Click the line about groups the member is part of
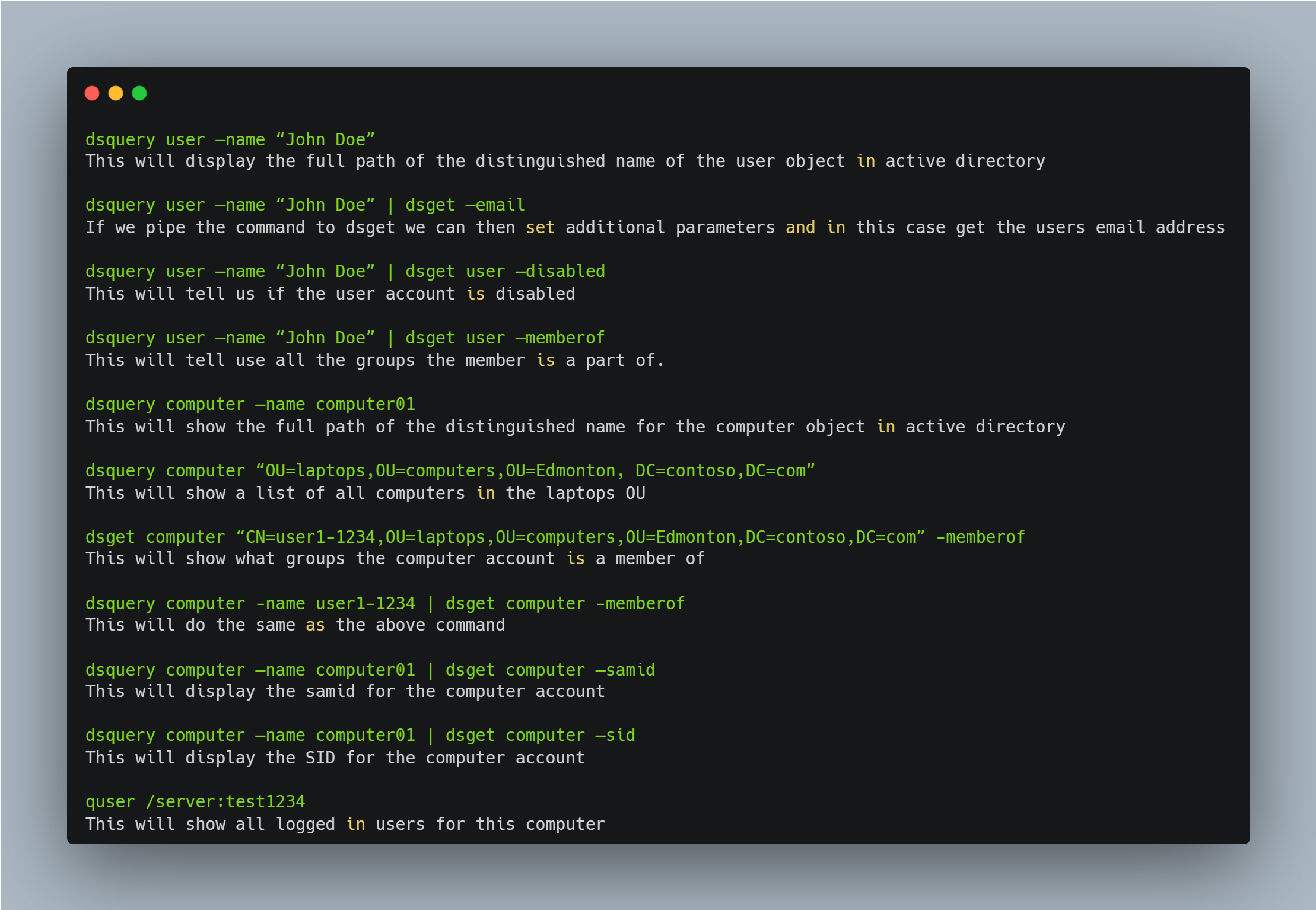Image resolution: width=1316 pixels, height=910 pixels. [375, 360]
